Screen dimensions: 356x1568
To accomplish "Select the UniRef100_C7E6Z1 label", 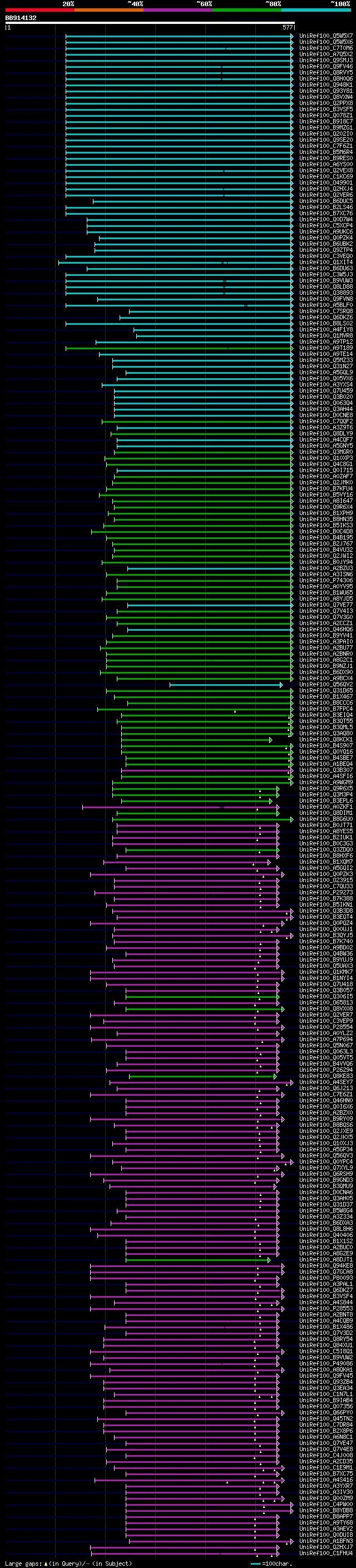I will tap(325, 1095).
